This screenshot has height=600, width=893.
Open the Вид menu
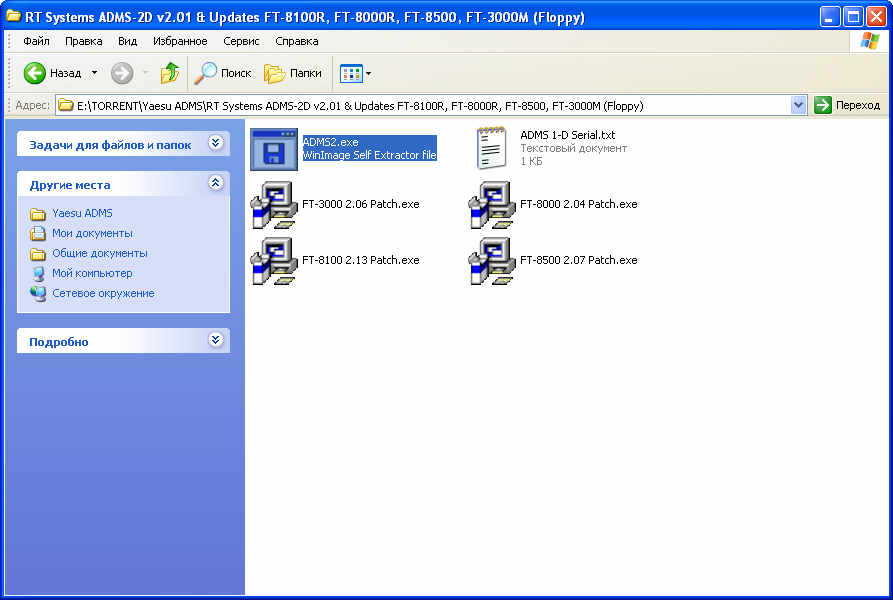coord(128,41)
